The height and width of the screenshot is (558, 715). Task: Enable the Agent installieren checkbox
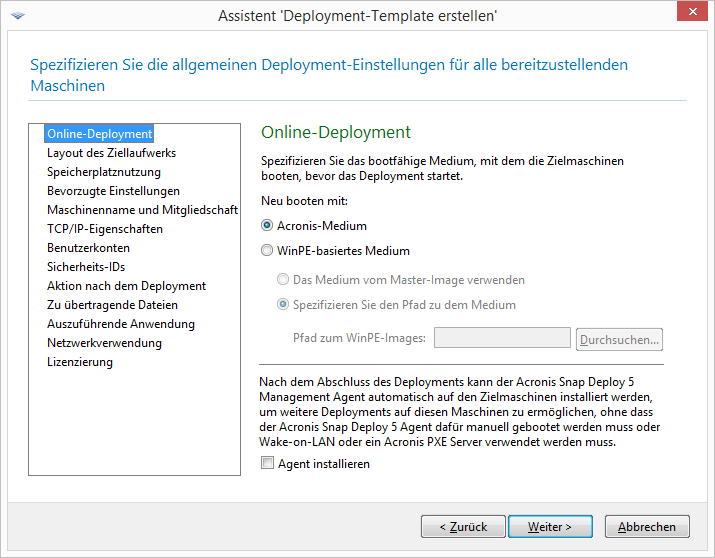click(x=267, y=464)
